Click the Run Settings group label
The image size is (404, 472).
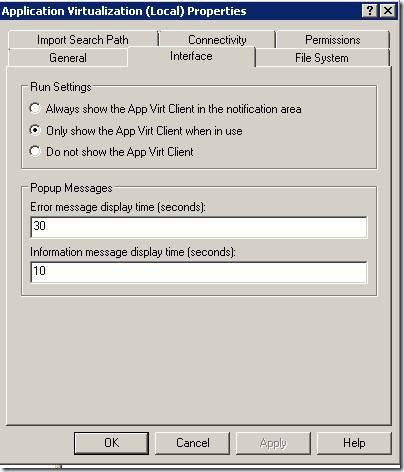coord(61,87)
